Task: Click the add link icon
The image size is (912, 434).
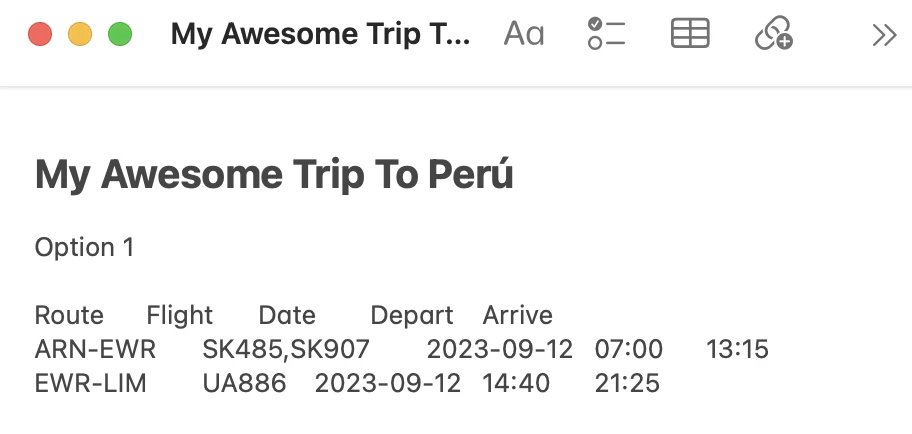Action: click(x=774, y=33)
